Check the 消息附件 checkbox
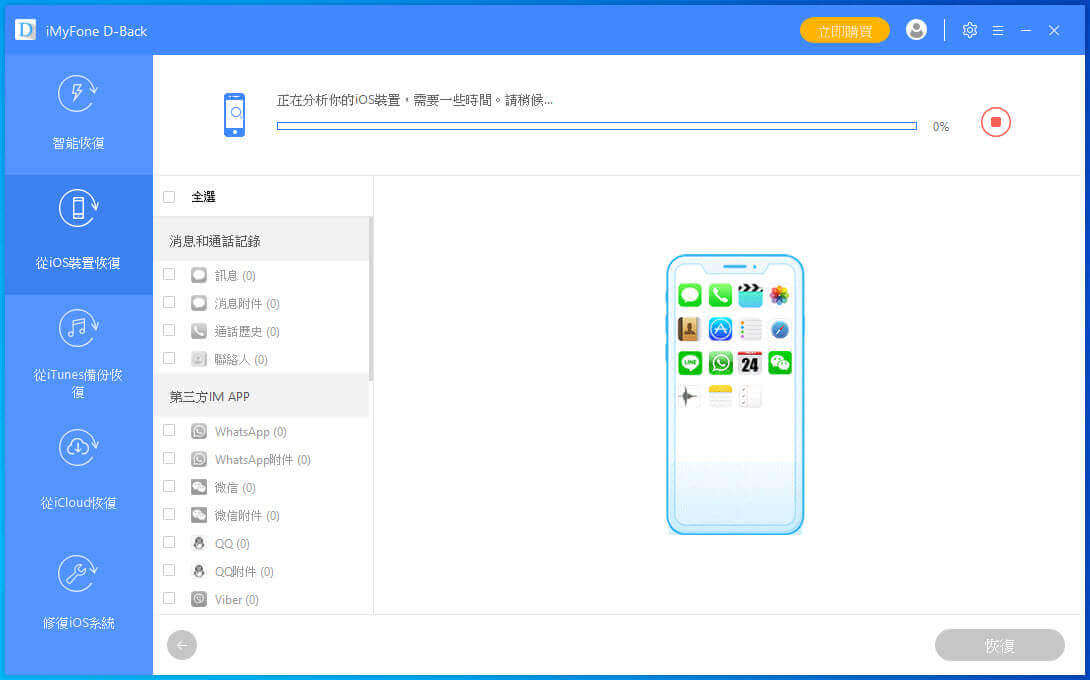The height and width of the screenshot is (680, 1090). tap(169, 302)
